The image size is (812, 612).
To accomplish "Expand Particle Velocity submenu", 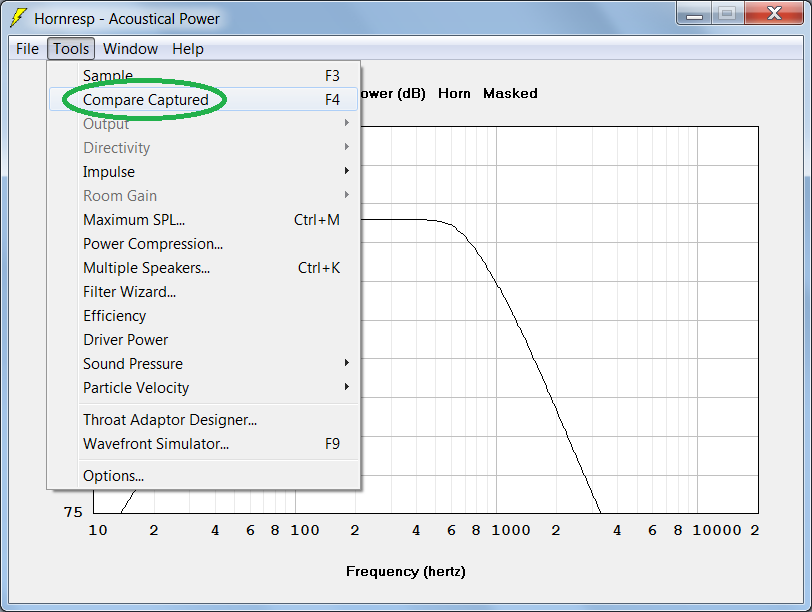I will [204, 387].
